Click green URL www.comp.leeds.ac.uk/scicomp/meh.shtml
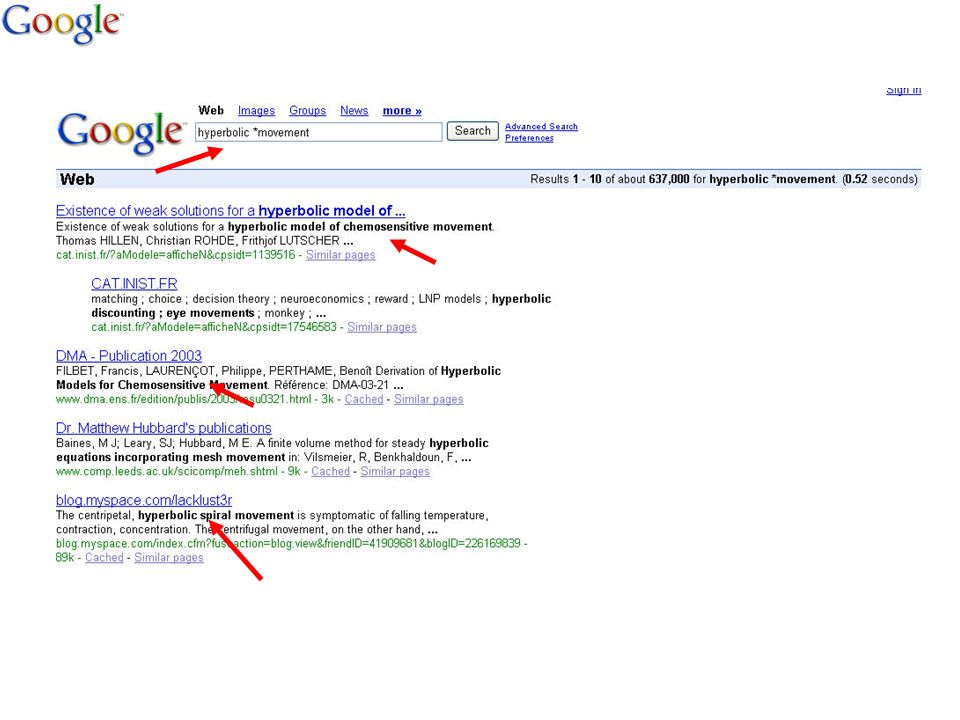Image resolution: width=960 pixels, height=720 pixels. [167, 471]
